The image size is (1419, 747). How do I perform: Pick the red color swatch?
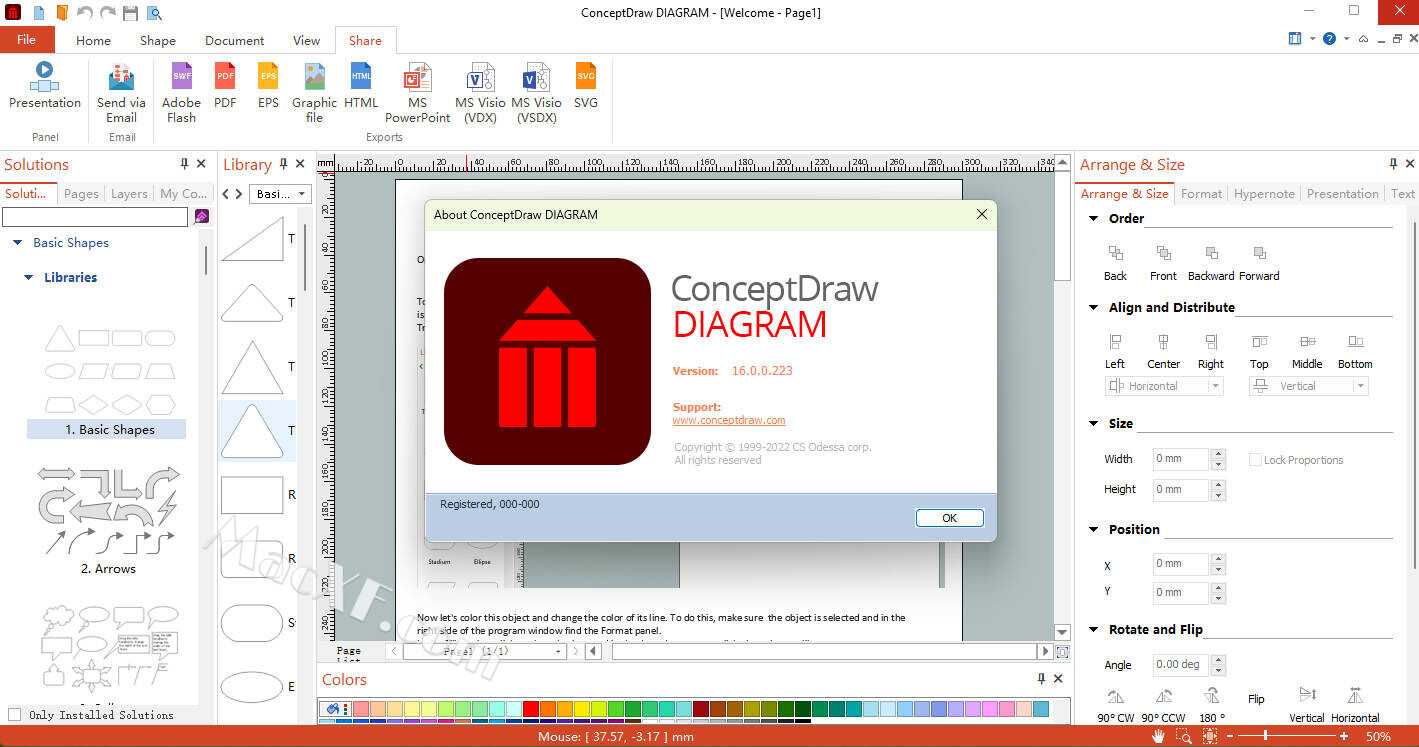[x=531, y=709]
